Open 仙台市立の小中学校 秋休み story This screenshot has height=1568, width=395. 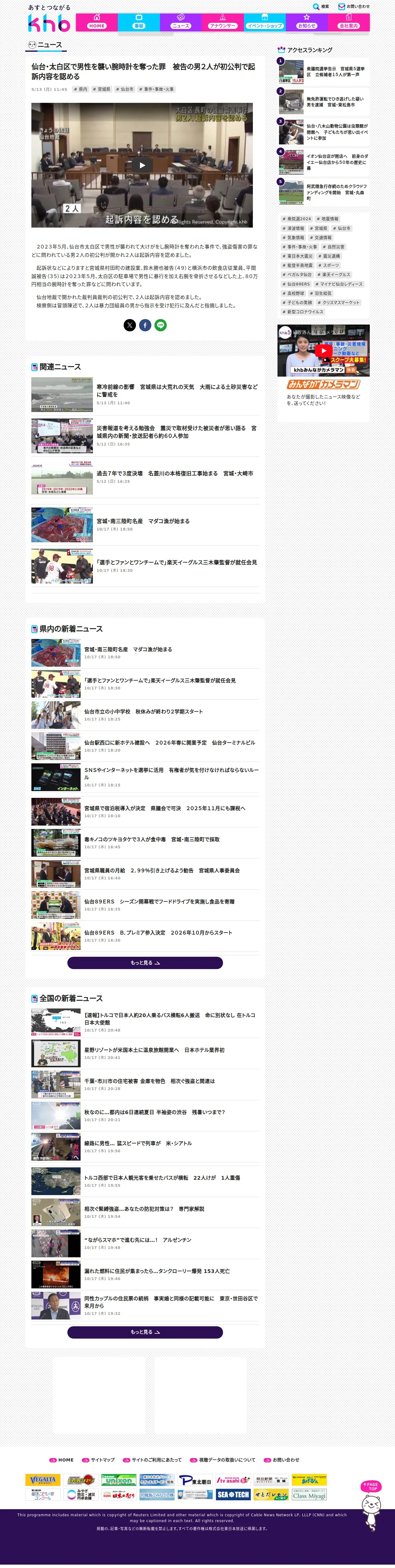pos(145,715)
